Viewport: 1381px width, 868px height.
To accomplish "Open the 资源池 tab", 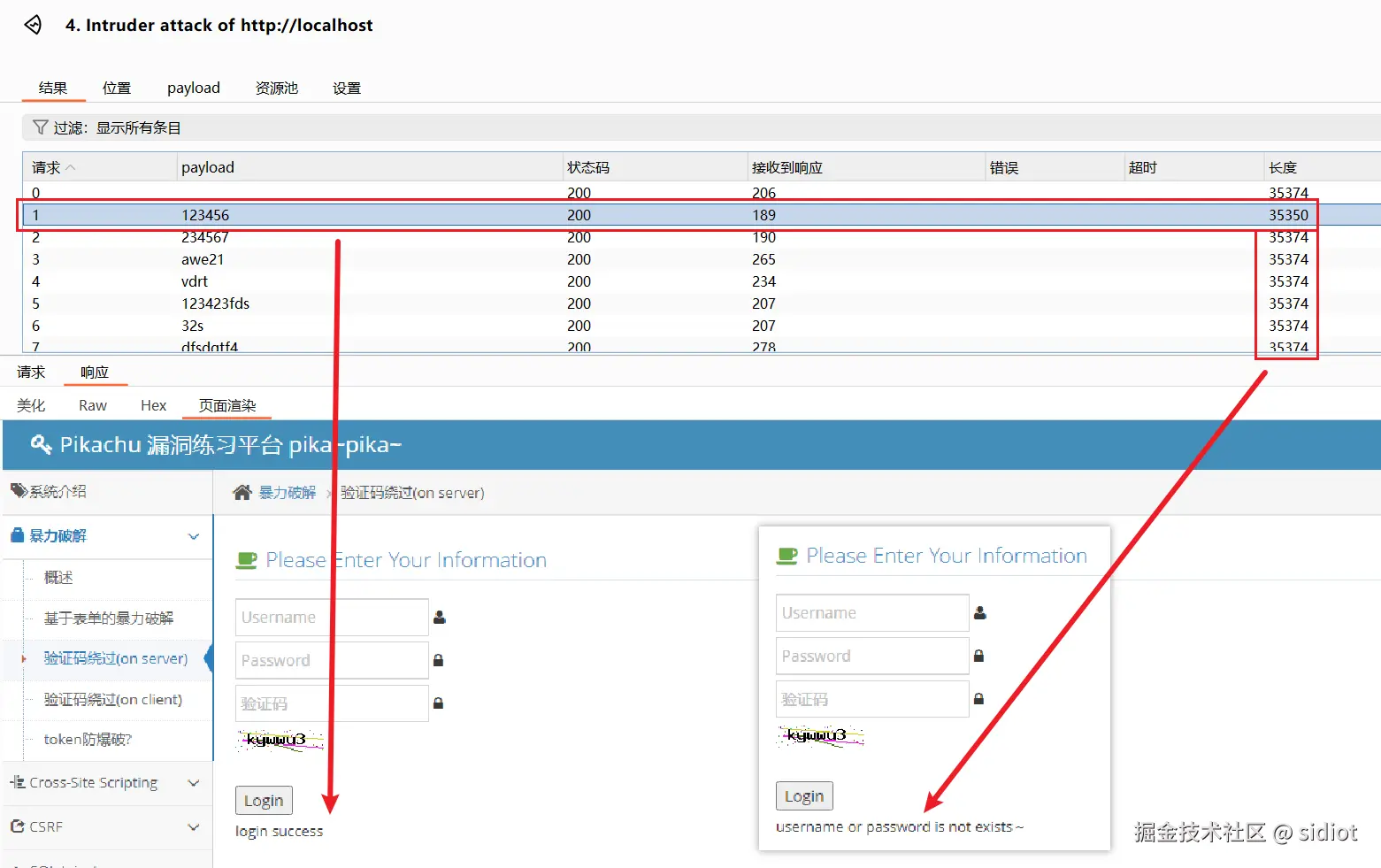I will [x=277, y=88].
